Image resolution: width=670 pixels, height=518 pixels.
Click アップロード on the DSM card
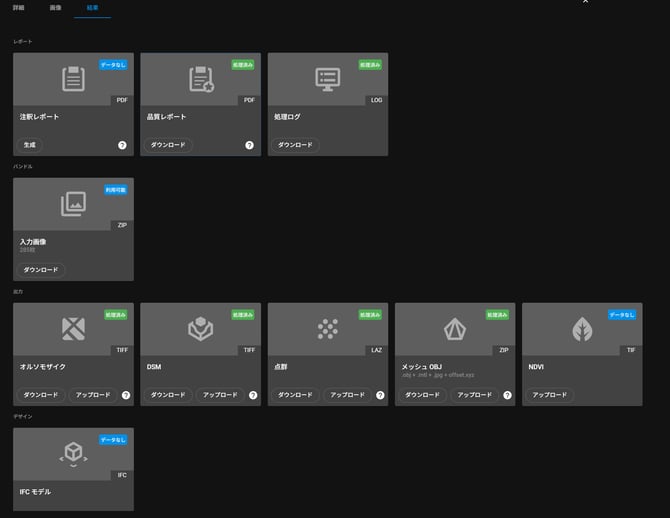220,395
